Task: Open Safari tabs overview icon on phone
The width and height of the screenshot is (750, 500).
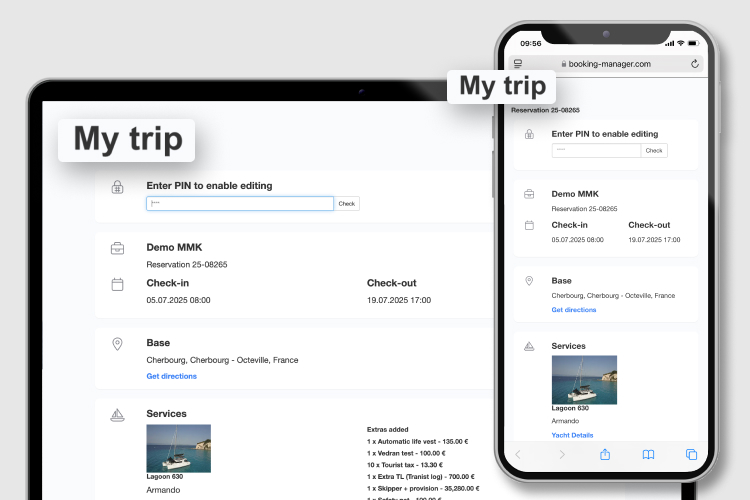Action: pos(691,454)
